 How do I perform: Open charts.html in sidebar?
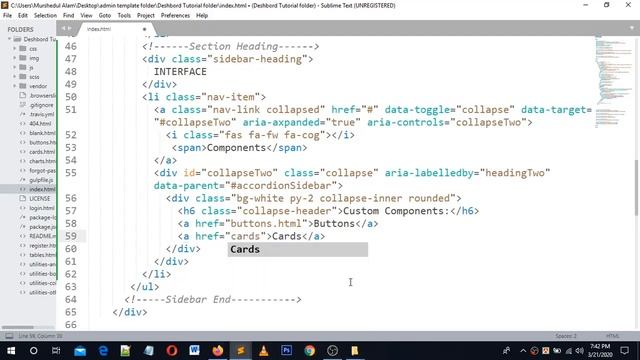(42, 161)
